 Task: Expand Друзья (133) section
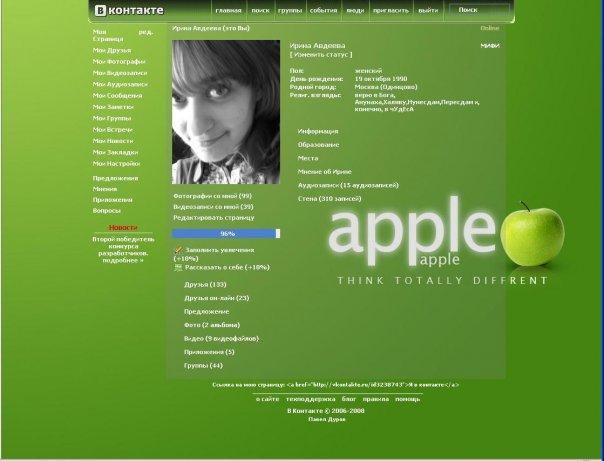pos(205,285)
